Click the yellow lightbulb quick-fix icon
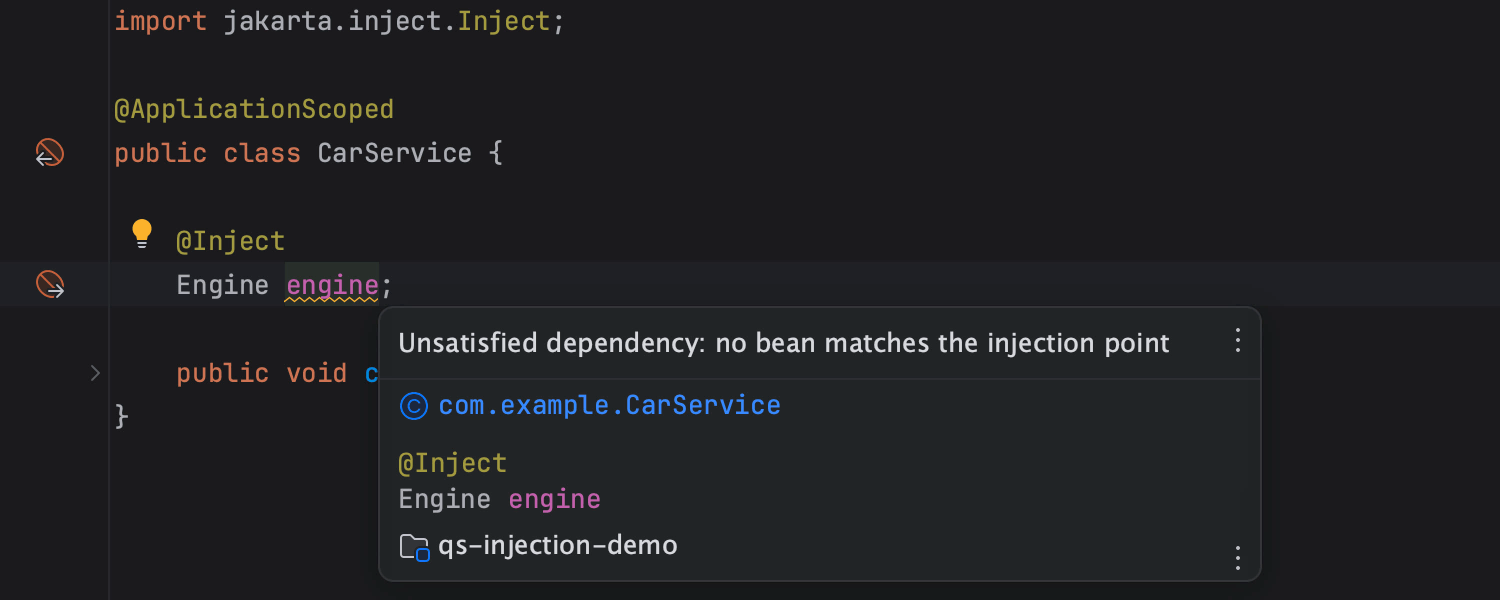This screenshot has height=600, width=1500. (142, 234)
